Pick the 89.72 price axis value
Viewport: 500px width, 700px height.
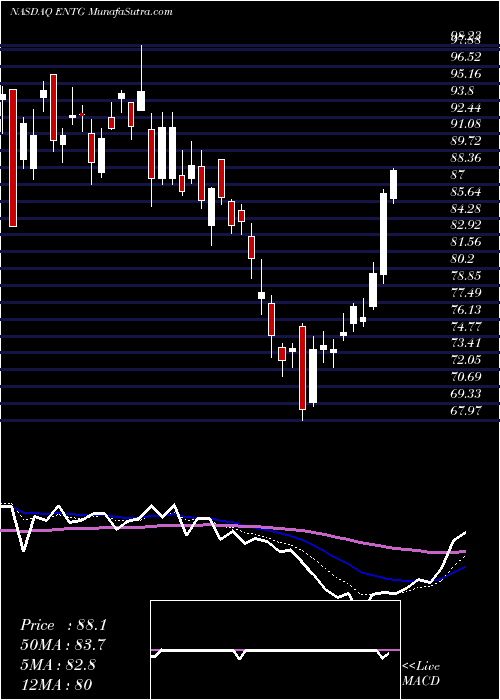coord(466,141)
